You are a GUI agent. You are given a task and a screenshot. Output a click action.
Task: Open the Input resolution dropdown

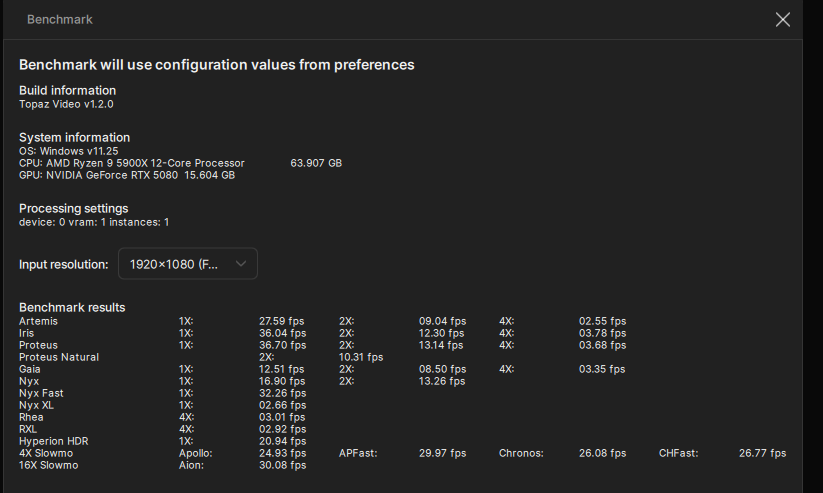click(187, 264)
